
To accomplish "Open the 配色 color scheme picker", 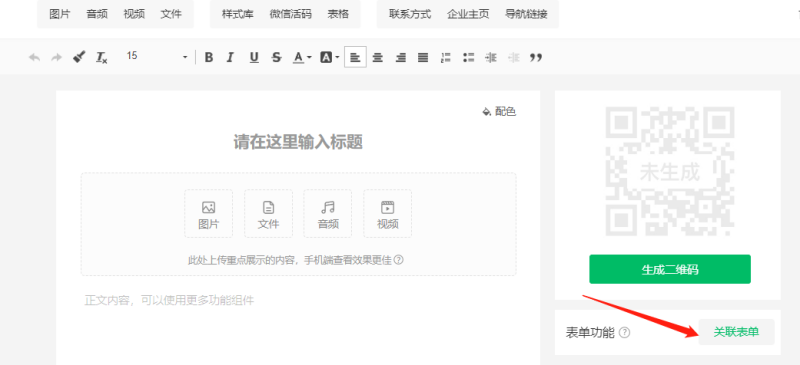I will [499, 111].
